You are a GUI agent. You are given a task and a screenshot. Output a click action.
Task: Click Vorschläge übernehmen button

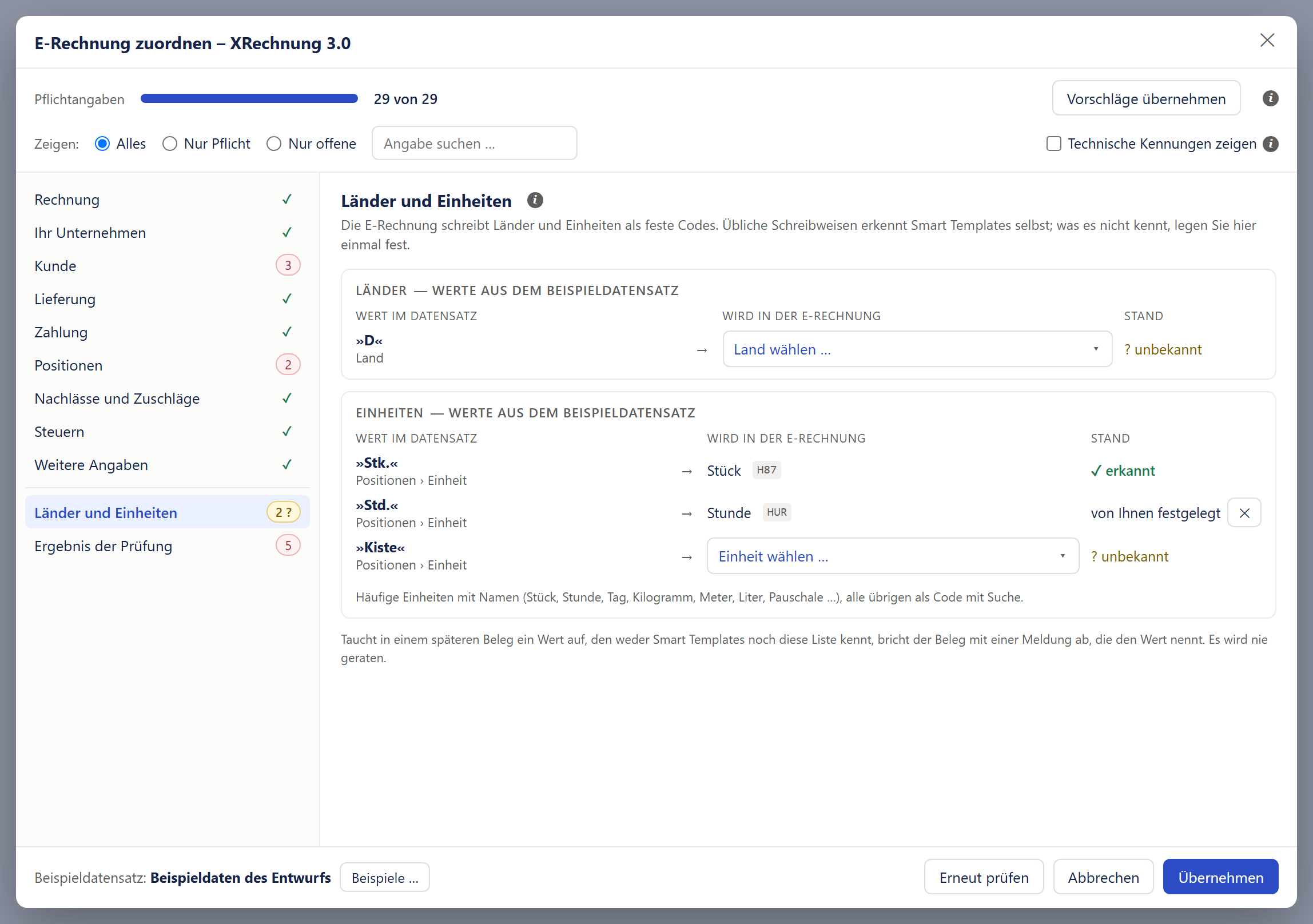(x=1146, y=98)
